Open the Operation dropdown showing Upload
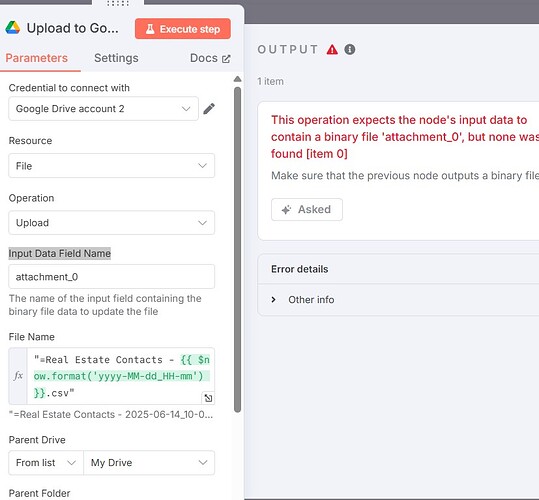This screenshot has width=539, height=500. pos(112,223)
